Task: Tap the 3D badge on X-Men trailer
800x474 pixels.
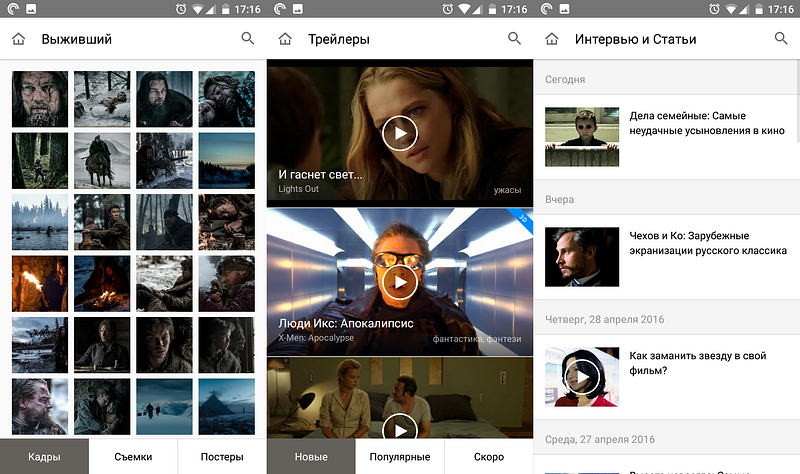Action: (x=523, y=218)
